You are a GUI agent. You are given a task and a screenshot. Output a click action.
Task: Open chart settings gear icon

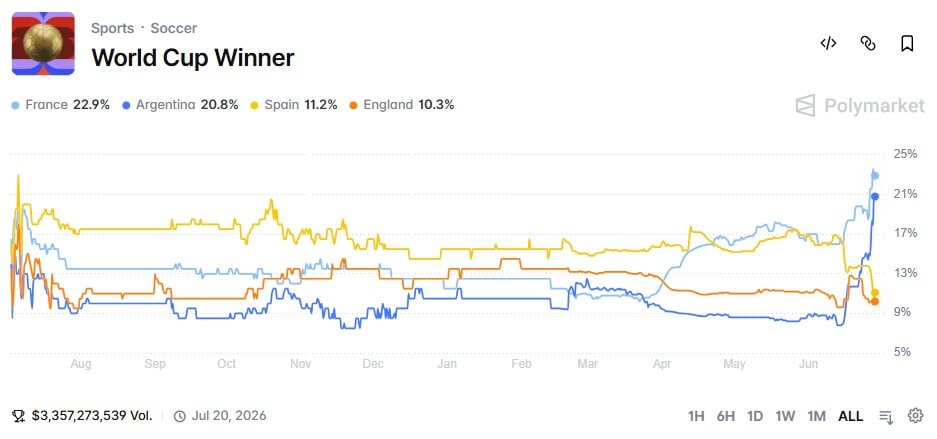pyautogui.click(x=915, y=416)
